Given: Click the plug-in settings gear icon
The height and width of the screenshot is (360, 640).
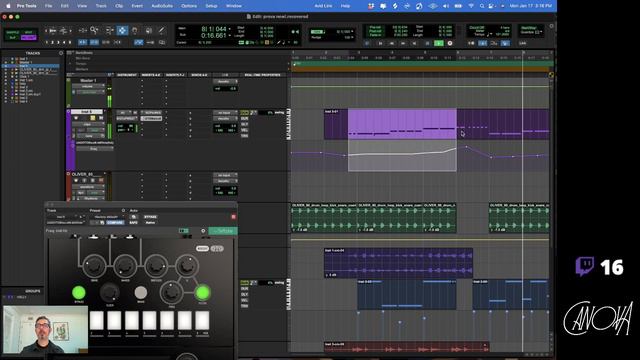Looking at the screenshot, I should (203, 231).
